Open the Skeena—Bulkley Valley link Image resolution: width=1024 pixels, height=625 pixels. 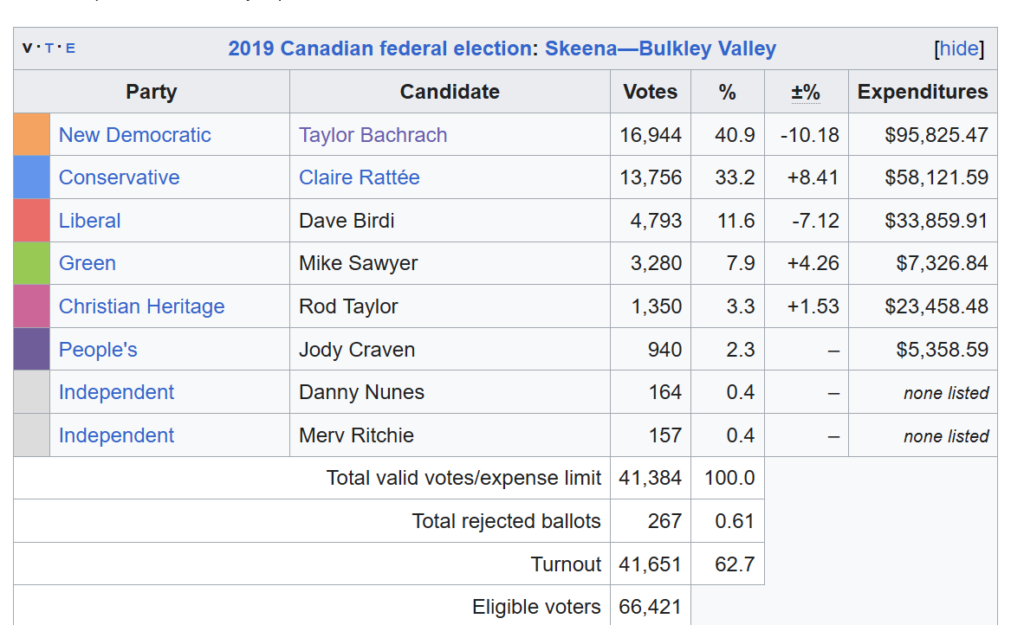[660, 49]
